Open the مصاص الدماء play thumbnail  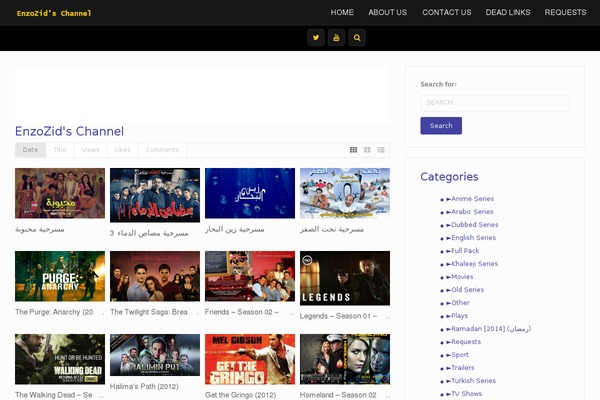pos(155,195)
